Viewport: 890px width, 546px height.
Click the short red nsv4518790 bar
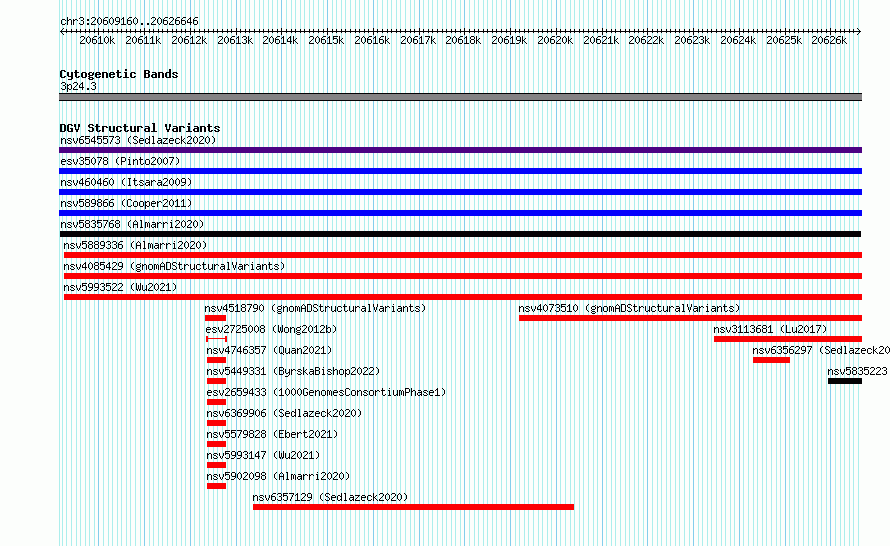click(x=216, y=318)
